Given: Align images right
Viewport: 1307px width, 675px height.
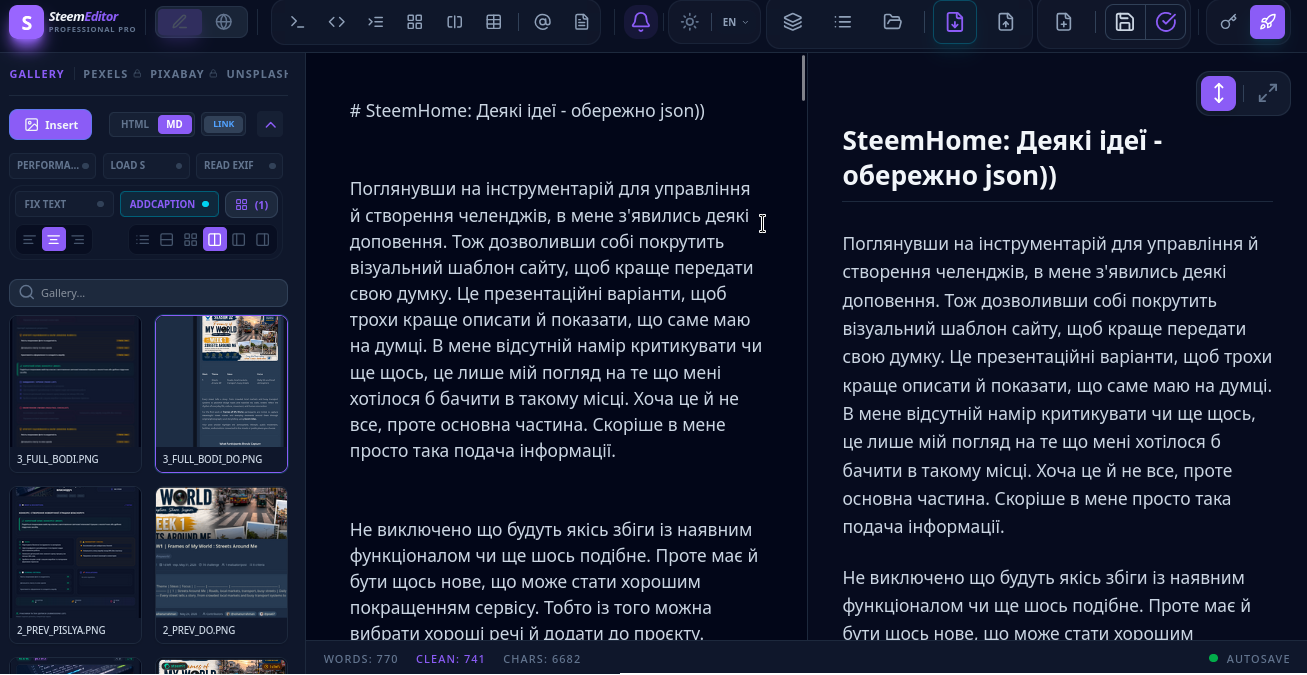Looking at the screenshot, I should click(x=78, y=240).
